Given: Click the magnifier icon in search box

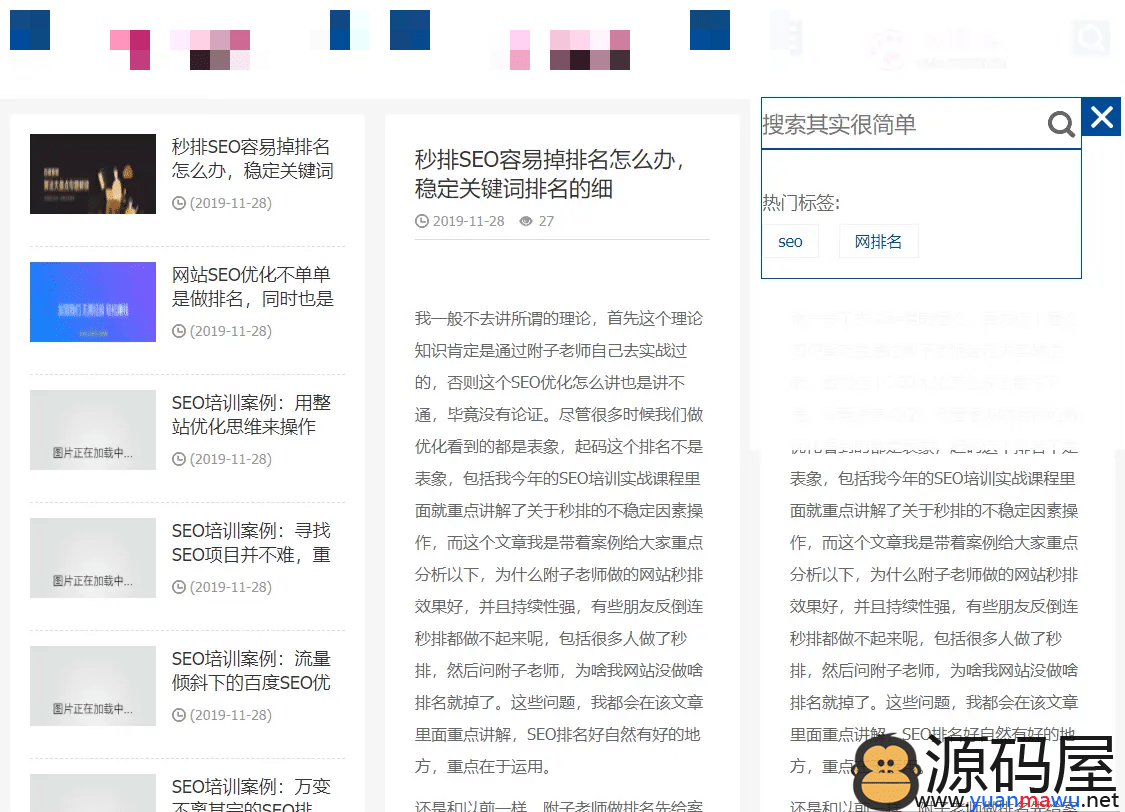Looking at the screenshot, I should click(x=1060, y=125).
